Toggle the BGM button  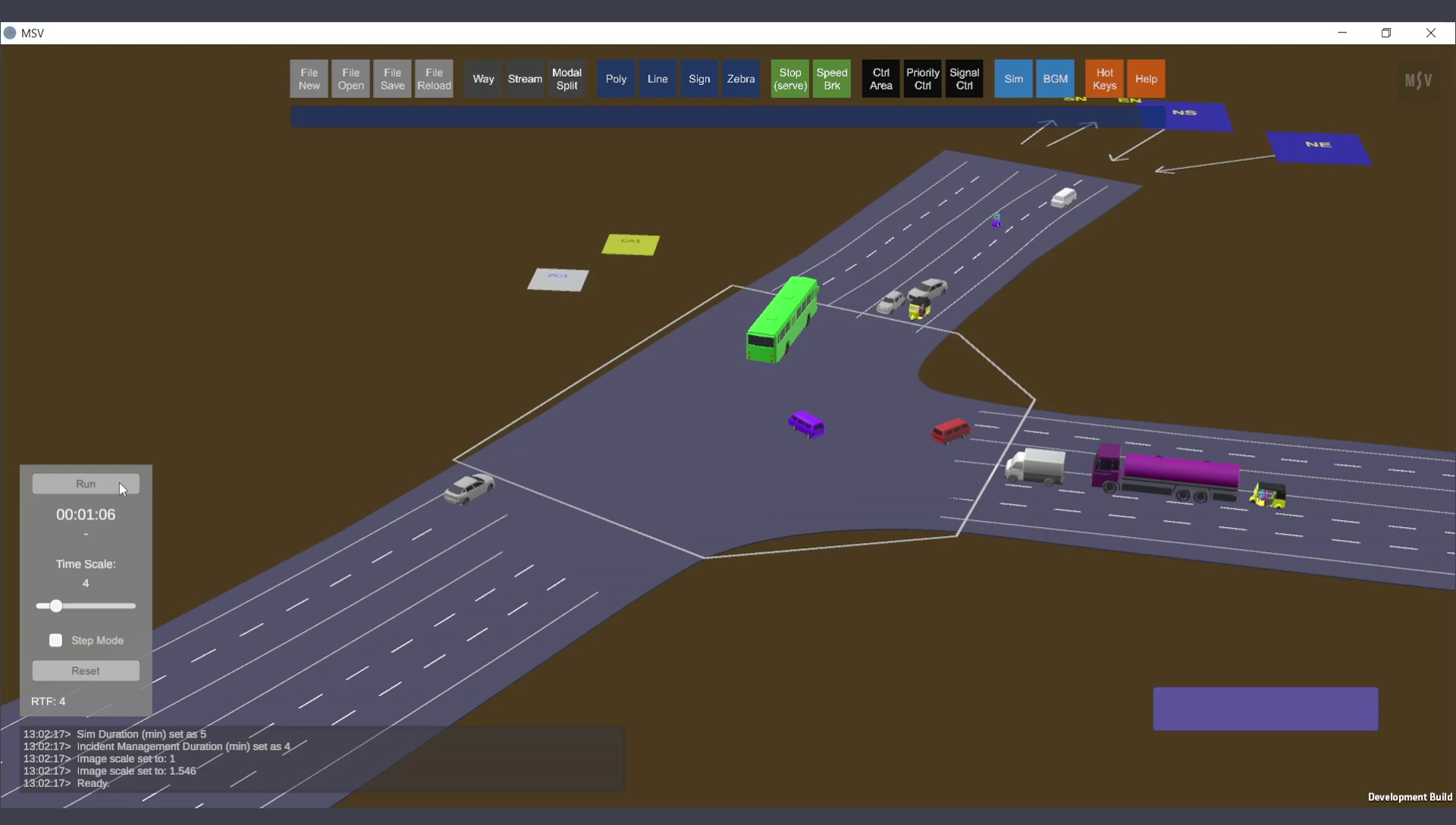coord(1055,79)
